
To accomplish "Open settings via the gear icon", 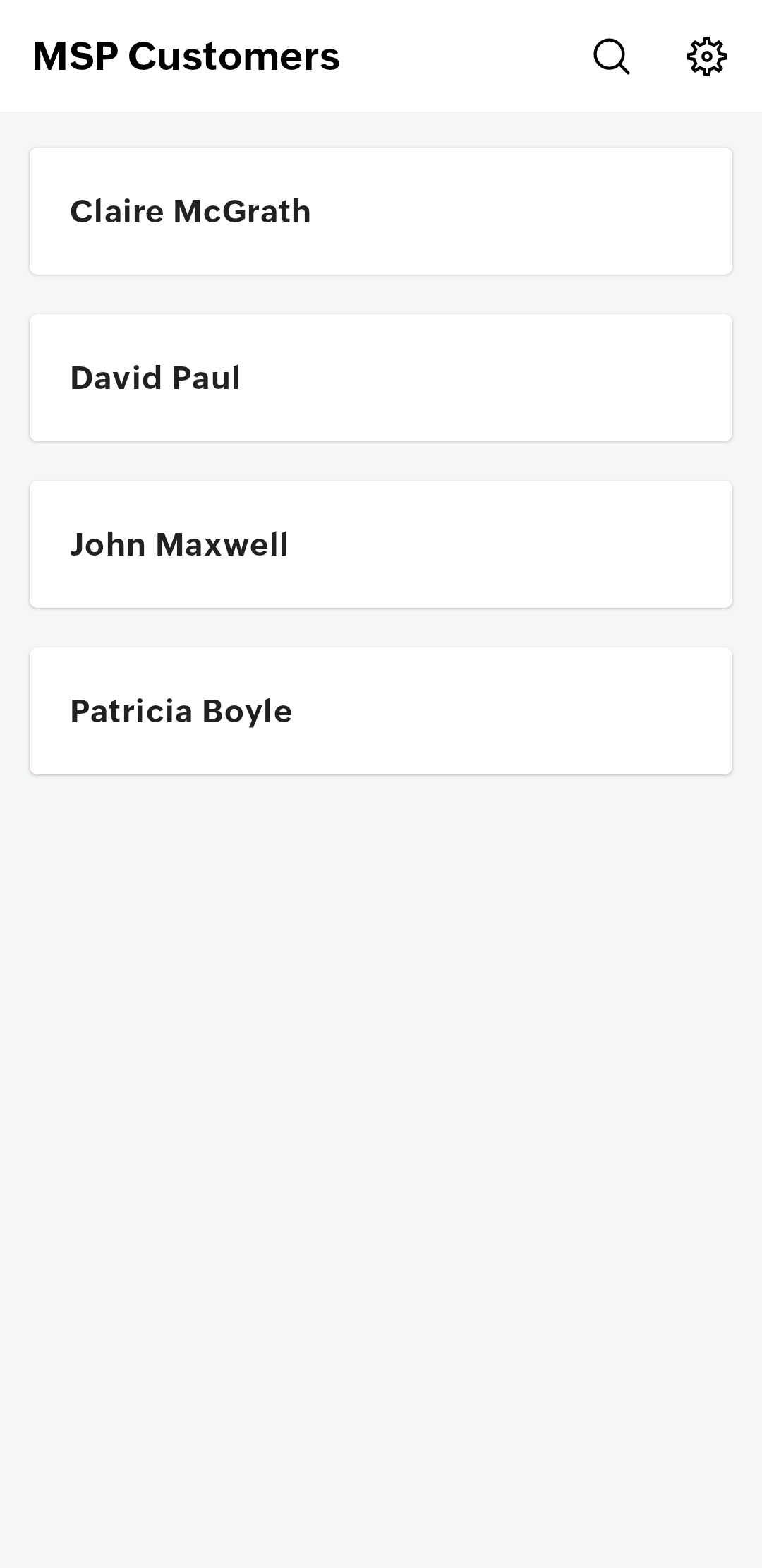I will click(706, 56).
